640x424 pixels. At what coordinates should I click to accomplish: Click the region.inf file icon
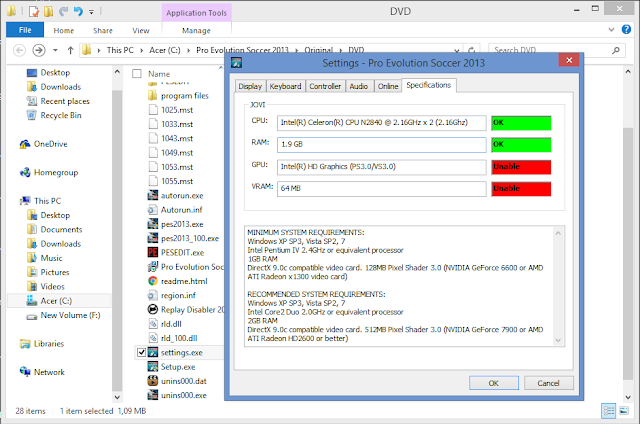[153, 295]
